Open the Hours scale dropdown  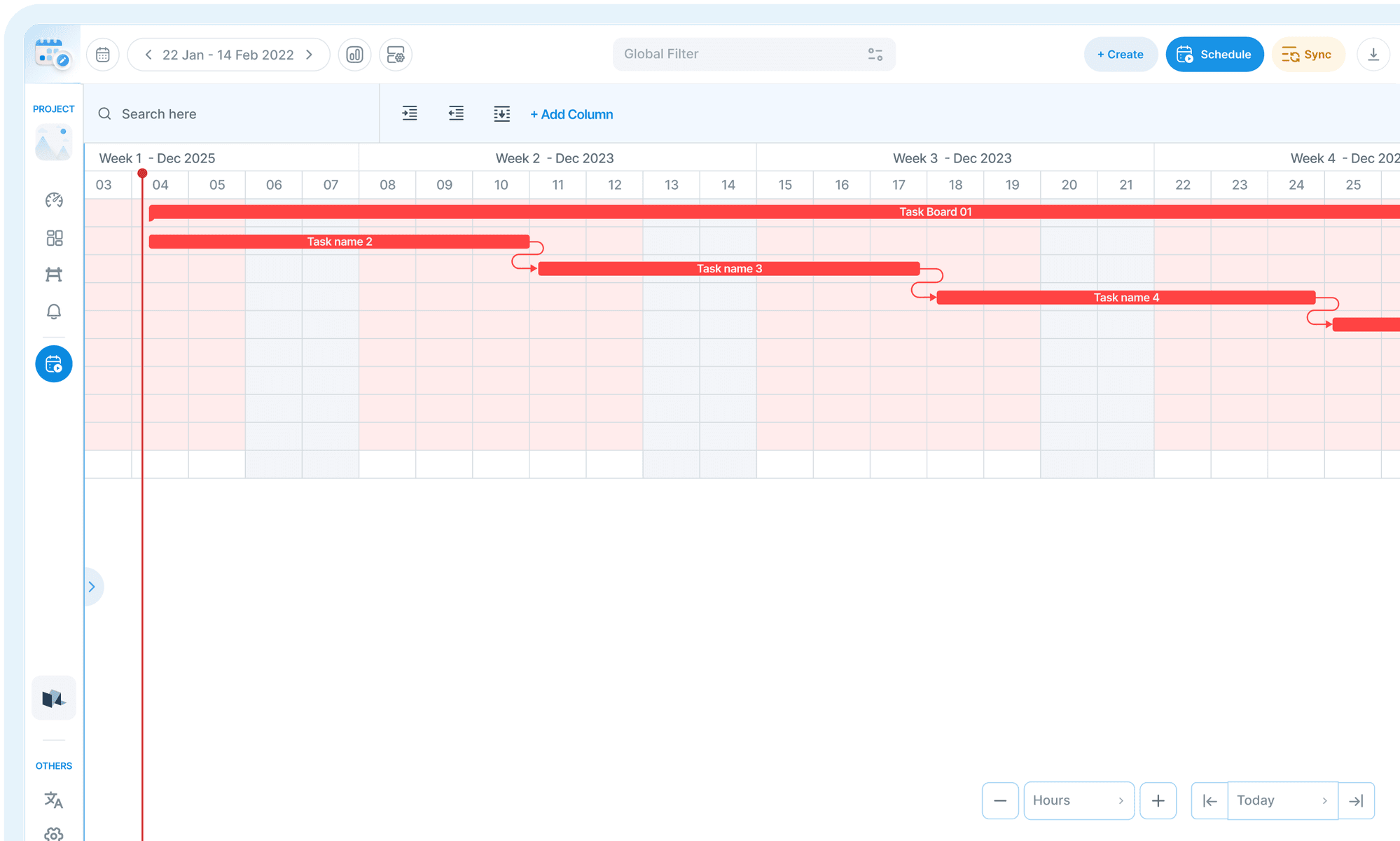(1079, 800)
